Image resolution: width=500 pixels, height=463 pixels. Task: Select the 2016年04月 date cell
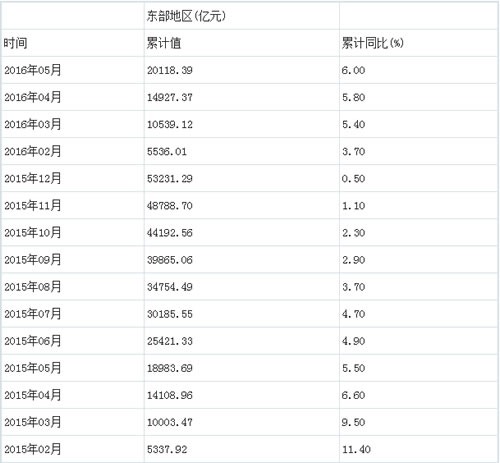coord(33,97)
